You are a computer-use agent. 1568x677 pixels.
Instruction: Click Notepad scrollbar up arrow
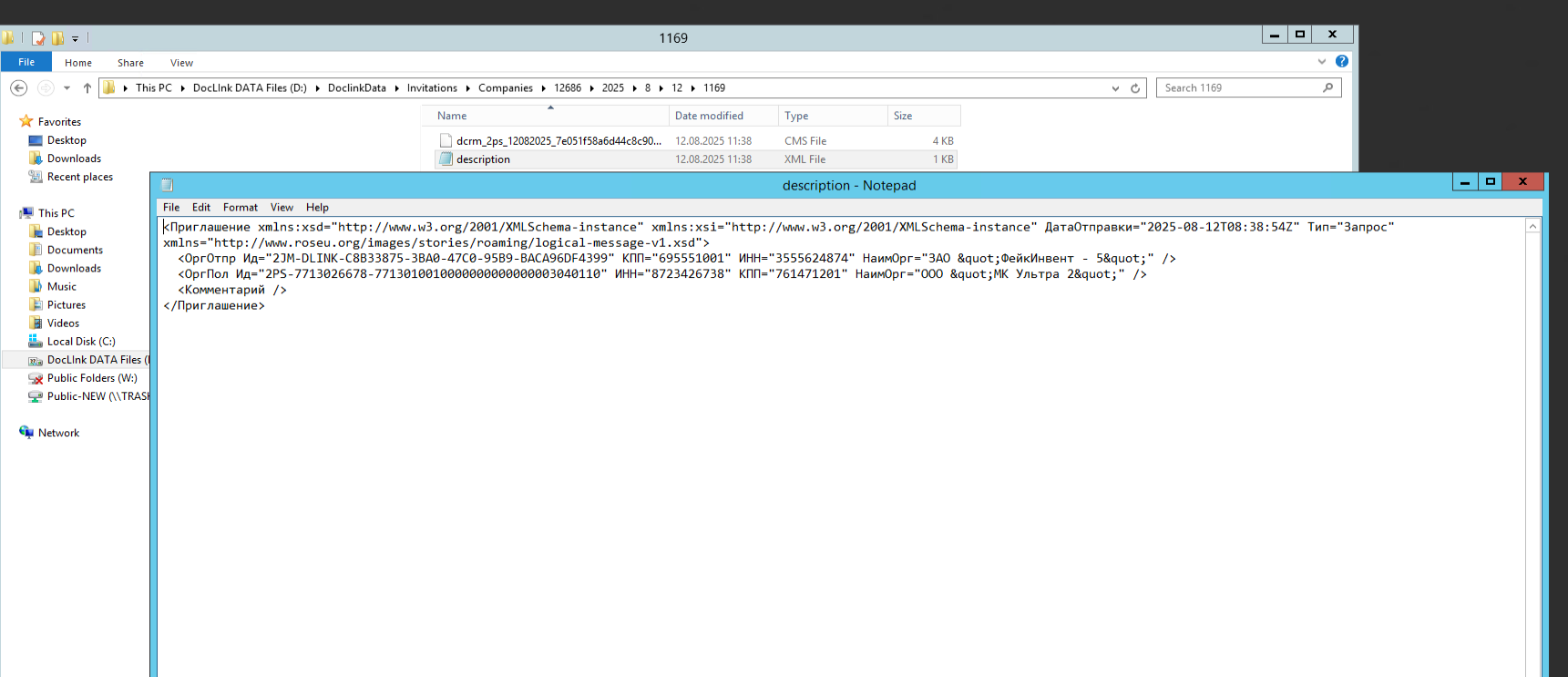1532,226
